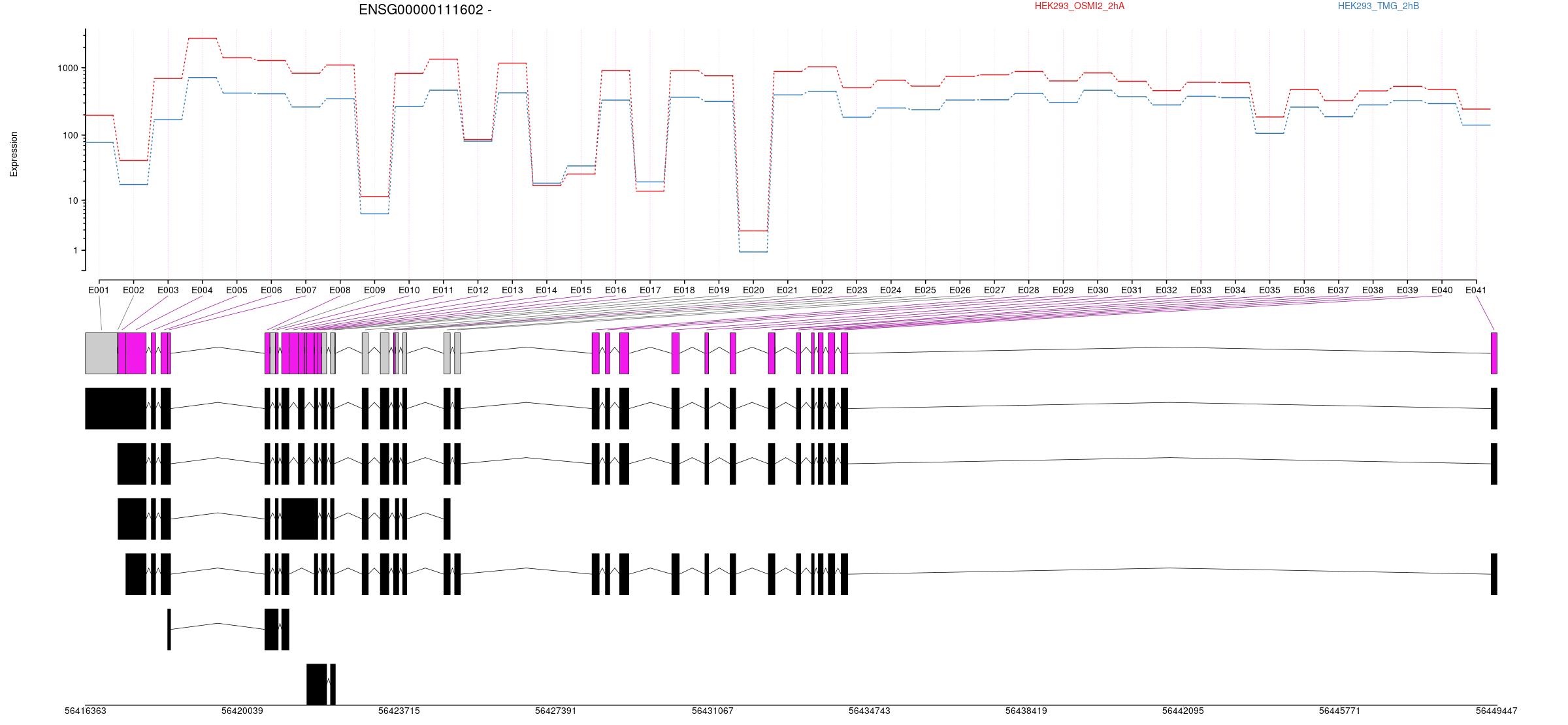Click exon label E009

pos(374,290)
